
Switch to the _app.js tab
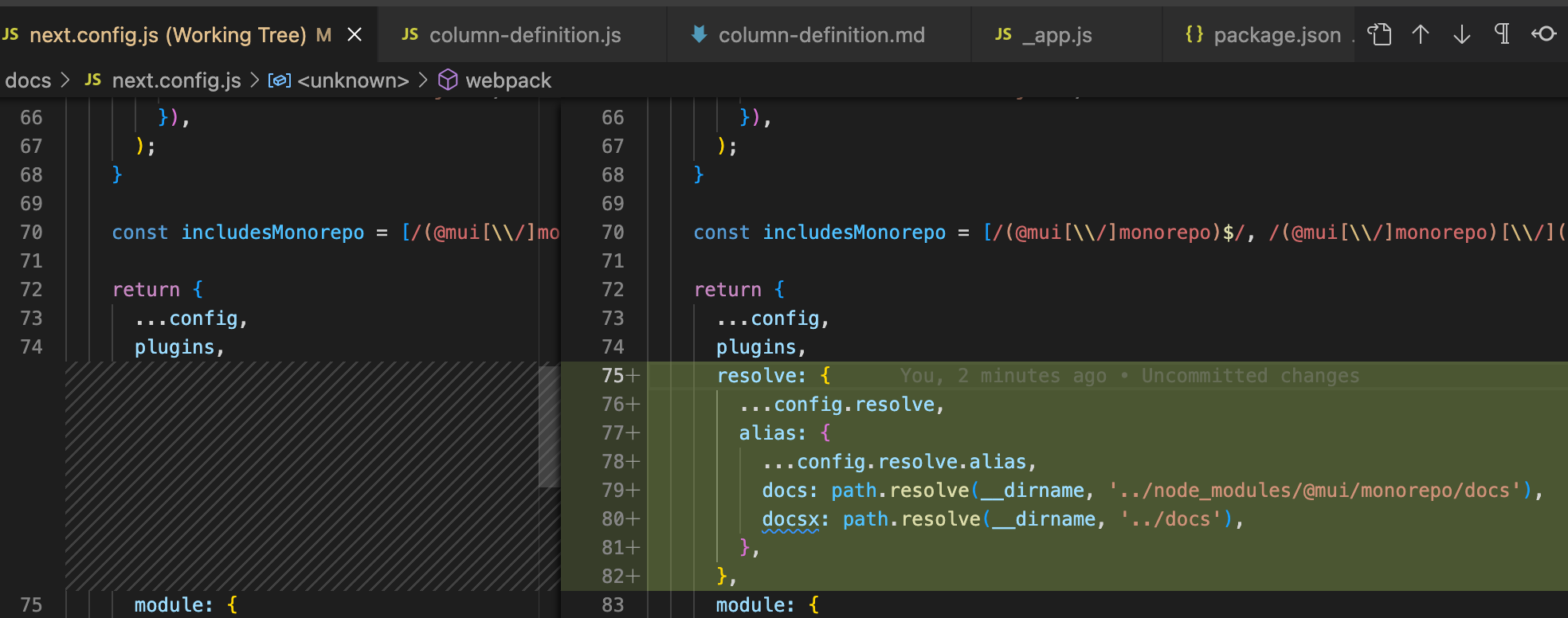point(1067,35)
